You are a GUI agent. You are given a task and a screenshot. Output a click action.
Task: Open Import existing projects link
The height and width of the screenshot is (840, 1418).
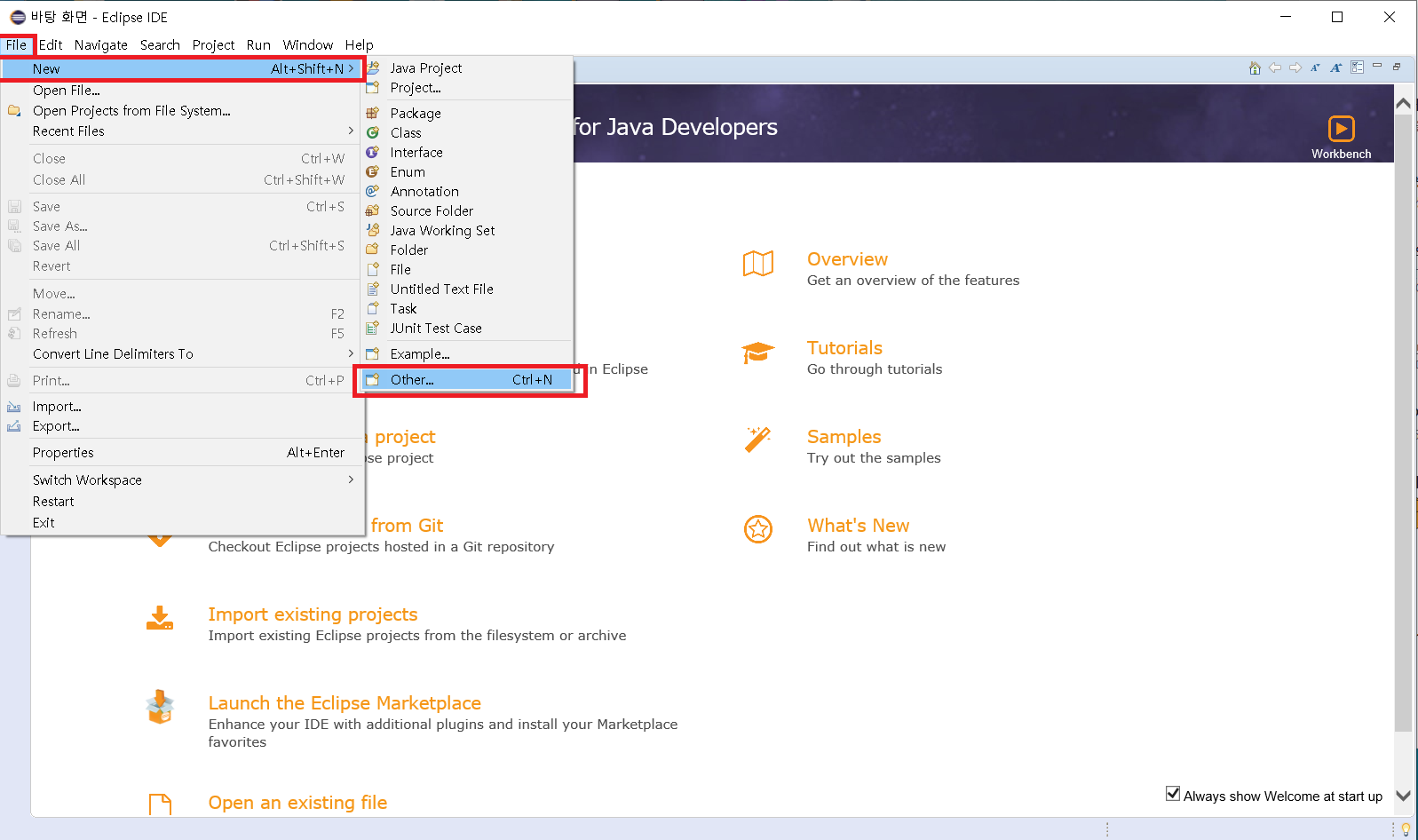click(x=313, y=614)
